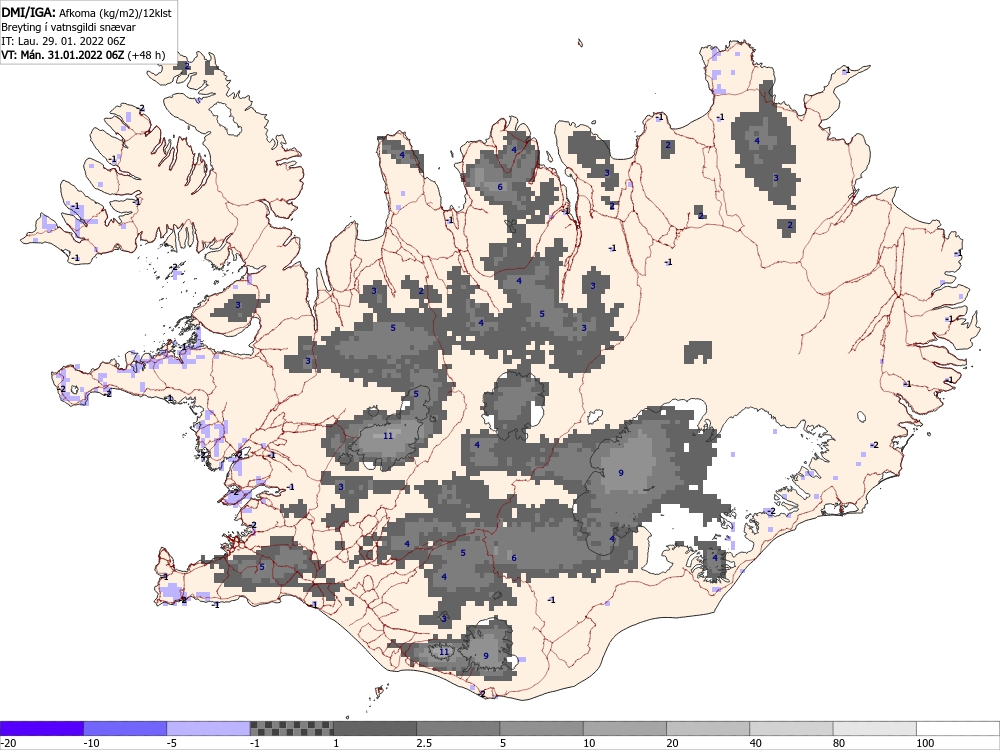Viewport: 1000px width, 750px height.
Task: Select the legend swatch between 10 and 20
Action: point(624,728)
